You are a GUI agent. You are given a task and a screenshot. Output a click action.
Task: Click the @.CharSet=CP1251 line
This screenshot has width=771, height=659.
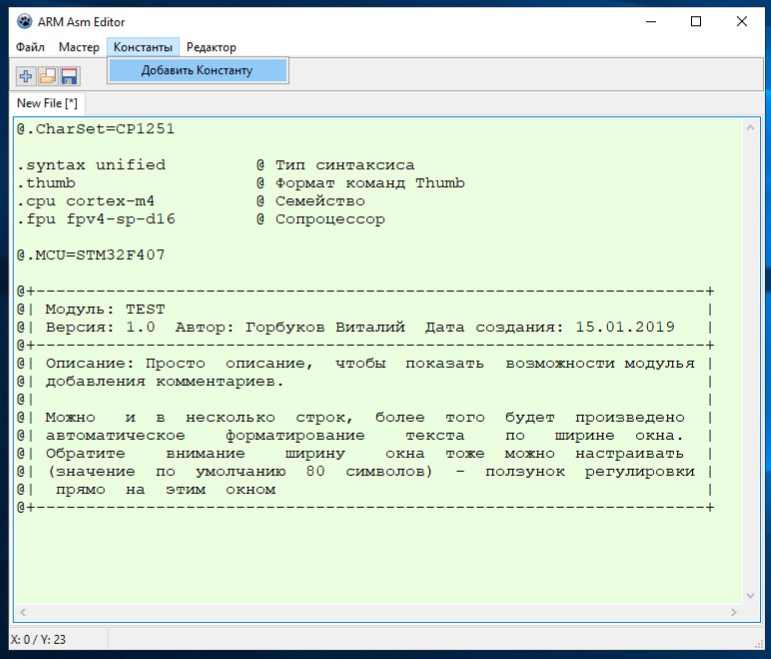[x=96, y=129]
